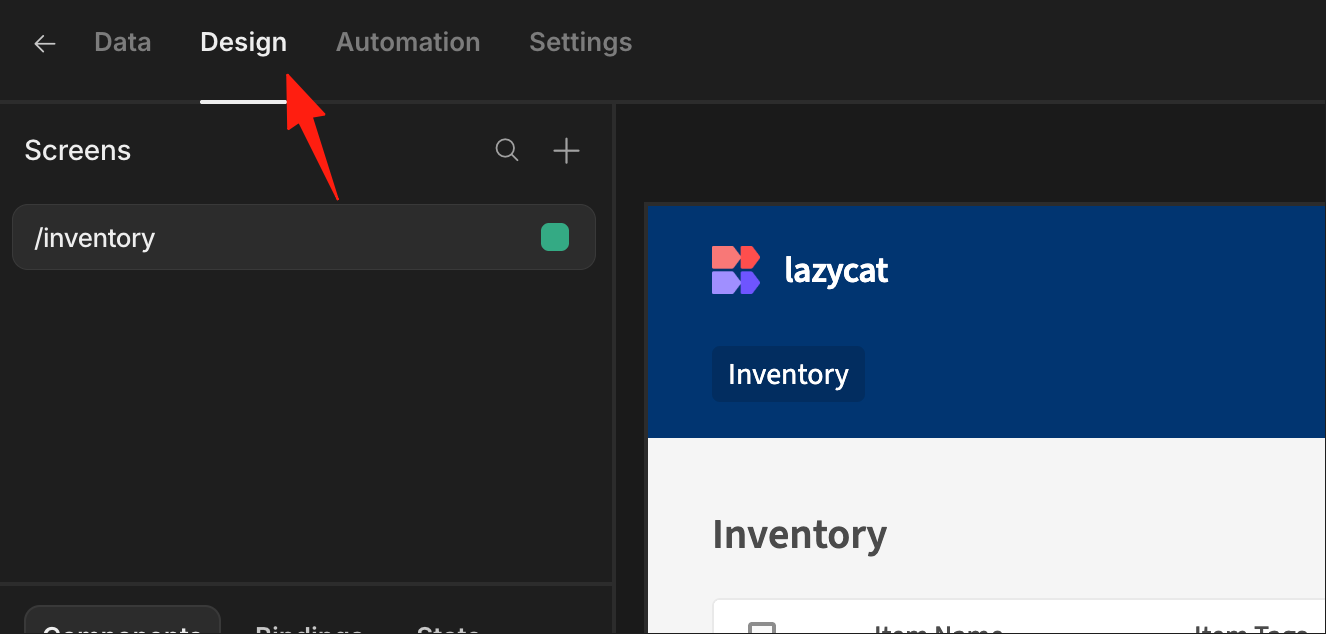Viewport: 1326px width, 634px height.
Task: Select the Design tab
Action: 243,42
